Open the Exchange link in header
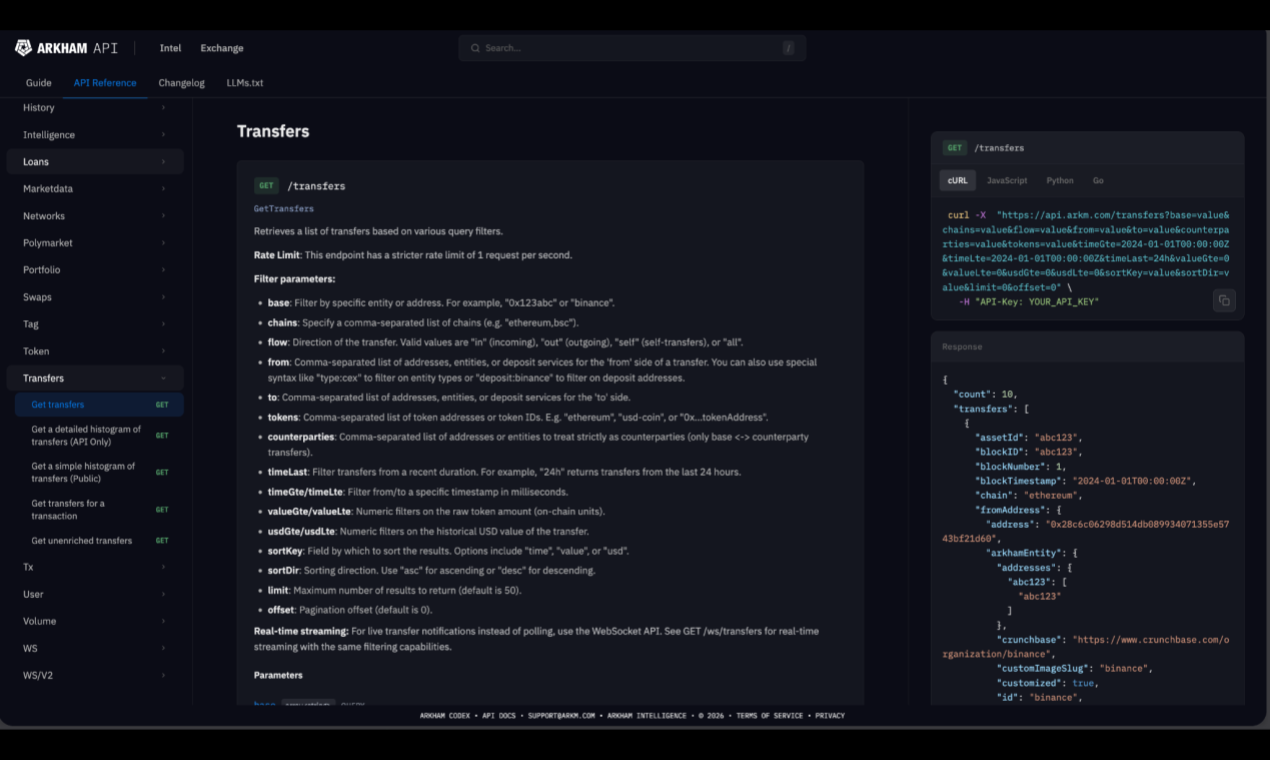This screenshot has width=1270, height=760. tap(222, 48)
